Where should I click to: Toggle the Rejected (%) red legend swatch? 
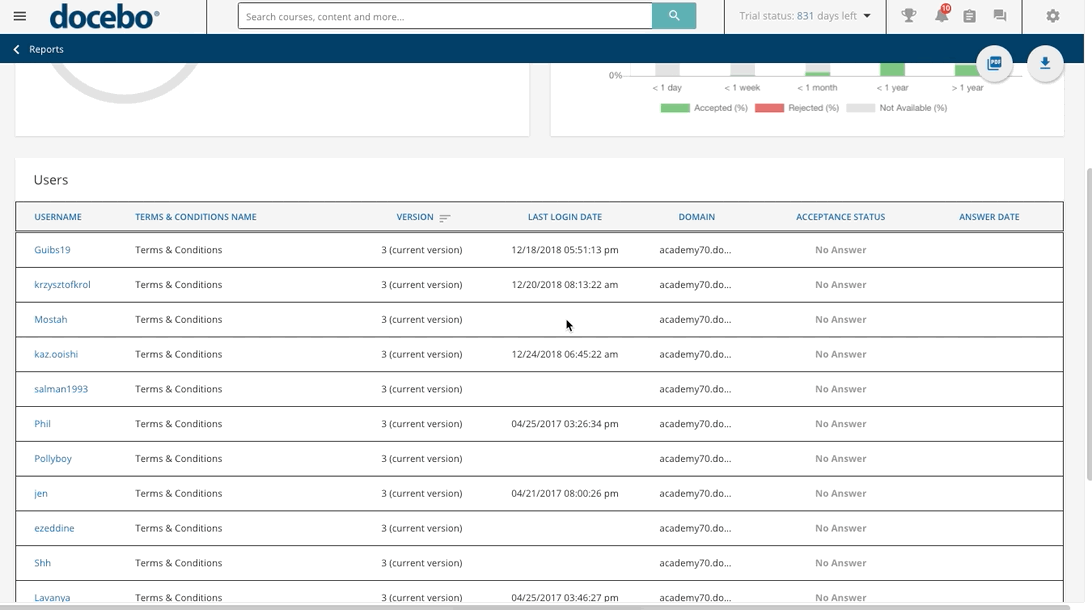coord(770,108)
